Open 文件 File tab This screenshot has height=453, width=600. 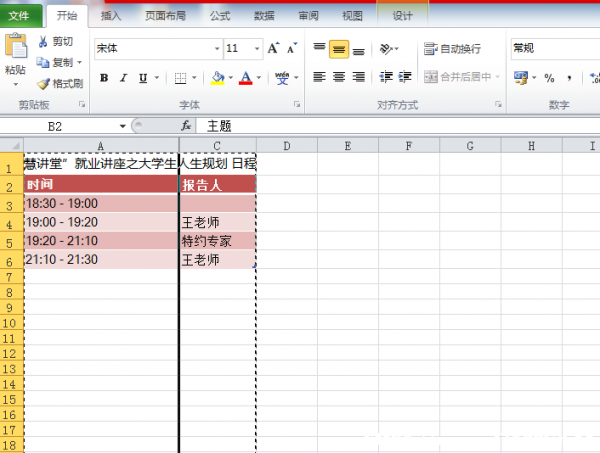[x=20, y=16]
